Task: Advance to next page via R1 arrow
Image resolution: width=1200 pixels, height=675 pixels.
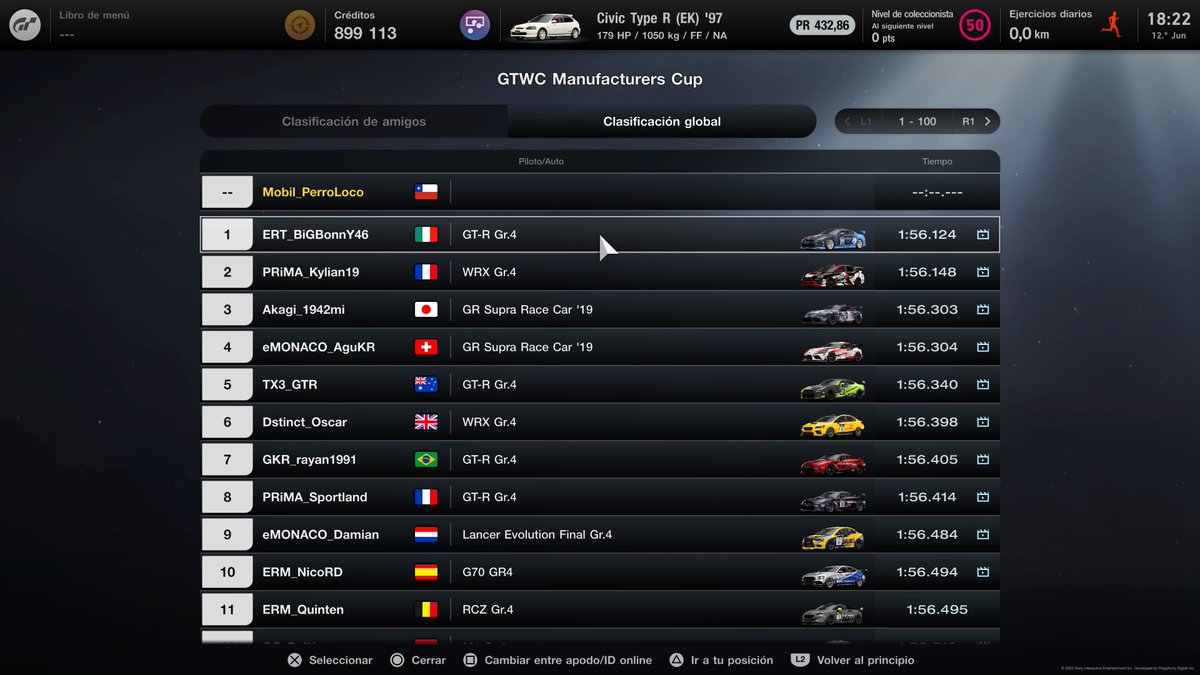Action: (985, 121)
